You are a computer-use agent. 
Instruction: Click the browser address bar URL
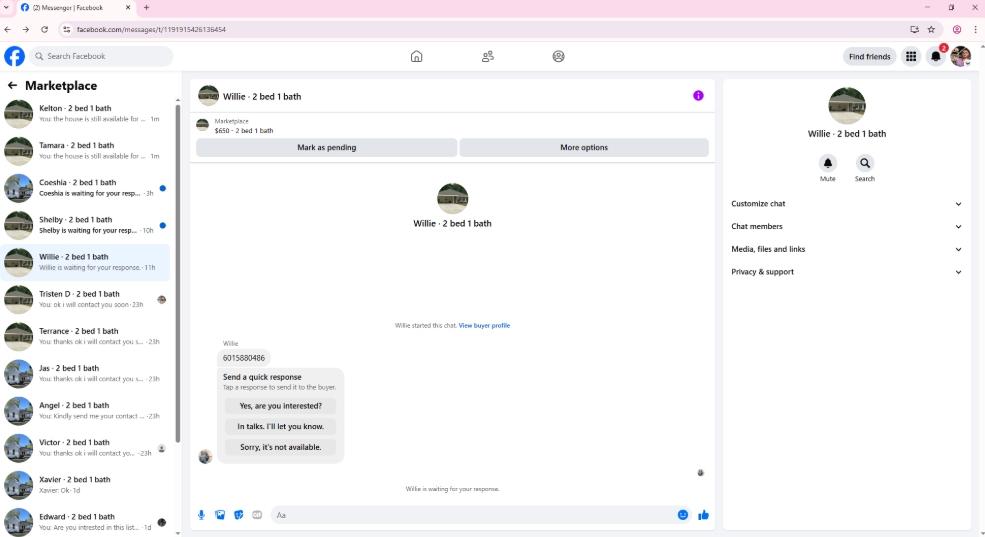coord(151,30)
